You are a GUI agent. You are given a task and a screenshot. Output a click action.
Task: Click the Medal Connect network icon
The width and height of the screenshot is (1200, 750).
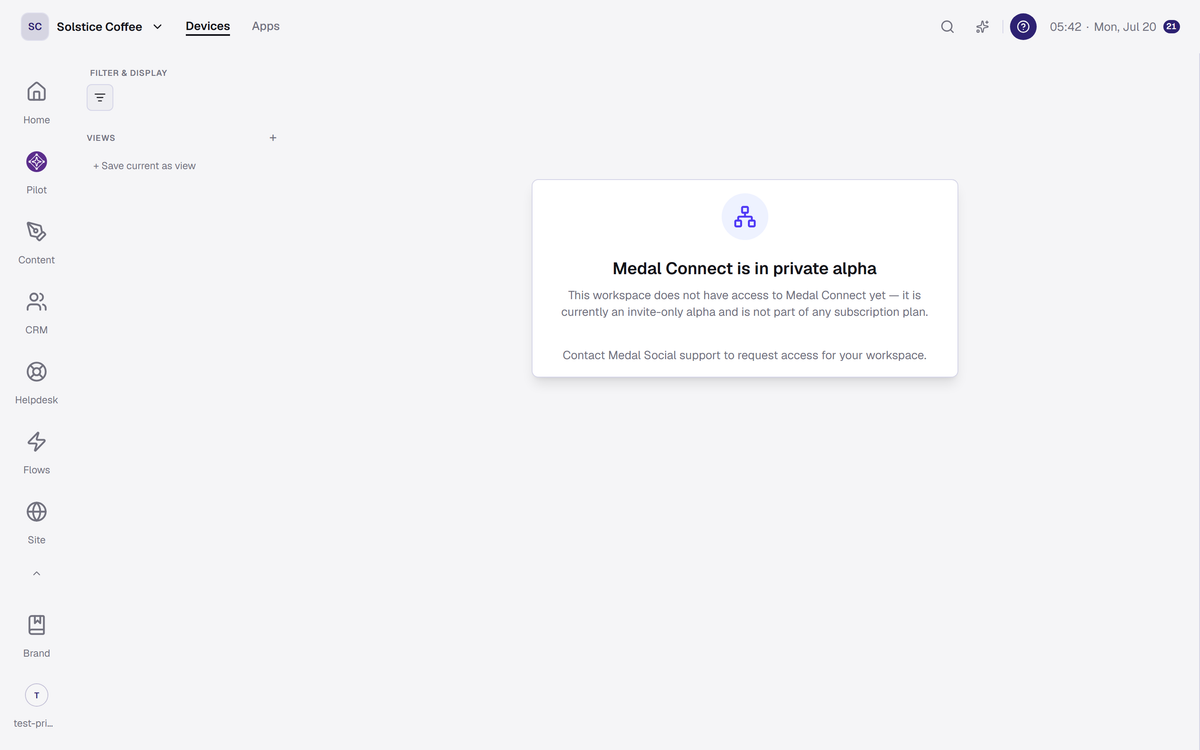point(745,217)
